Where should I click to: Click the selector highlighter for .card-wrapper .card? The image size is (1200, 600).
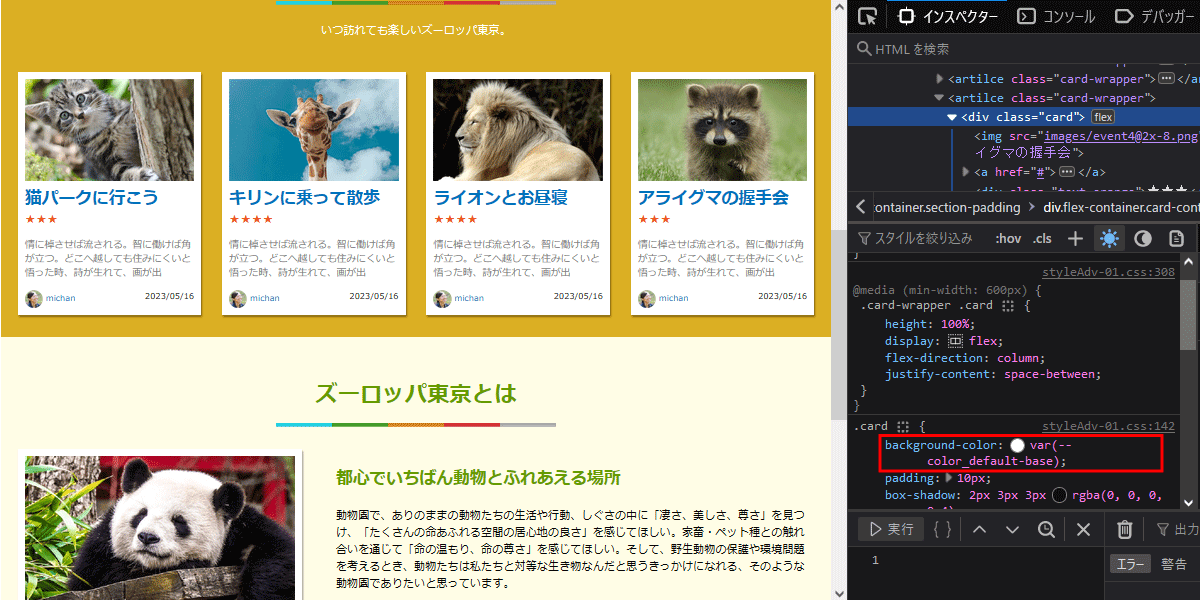point(1008,306)
